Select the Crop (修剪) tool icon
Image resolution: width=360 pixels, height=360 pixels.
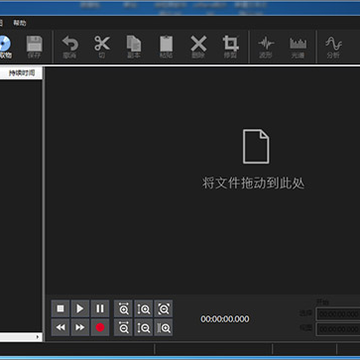[230, 44]
